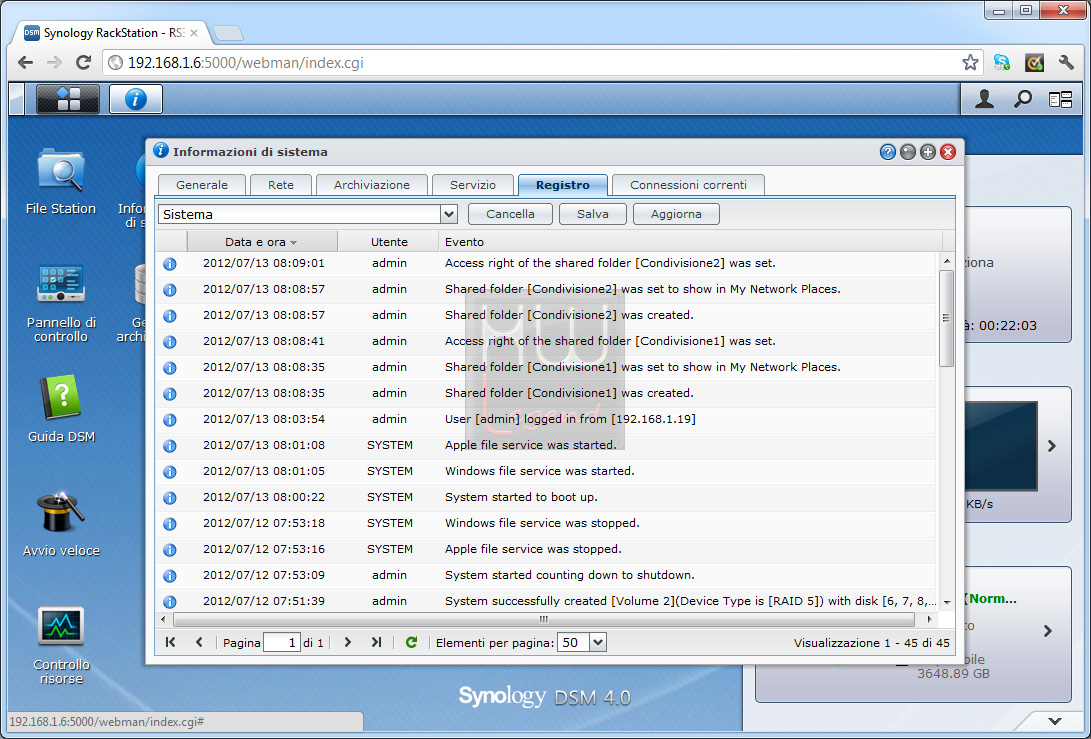Select the System Information taskbar button
This screenshot has width=1091, height=739.
click(x=136, y=99)
